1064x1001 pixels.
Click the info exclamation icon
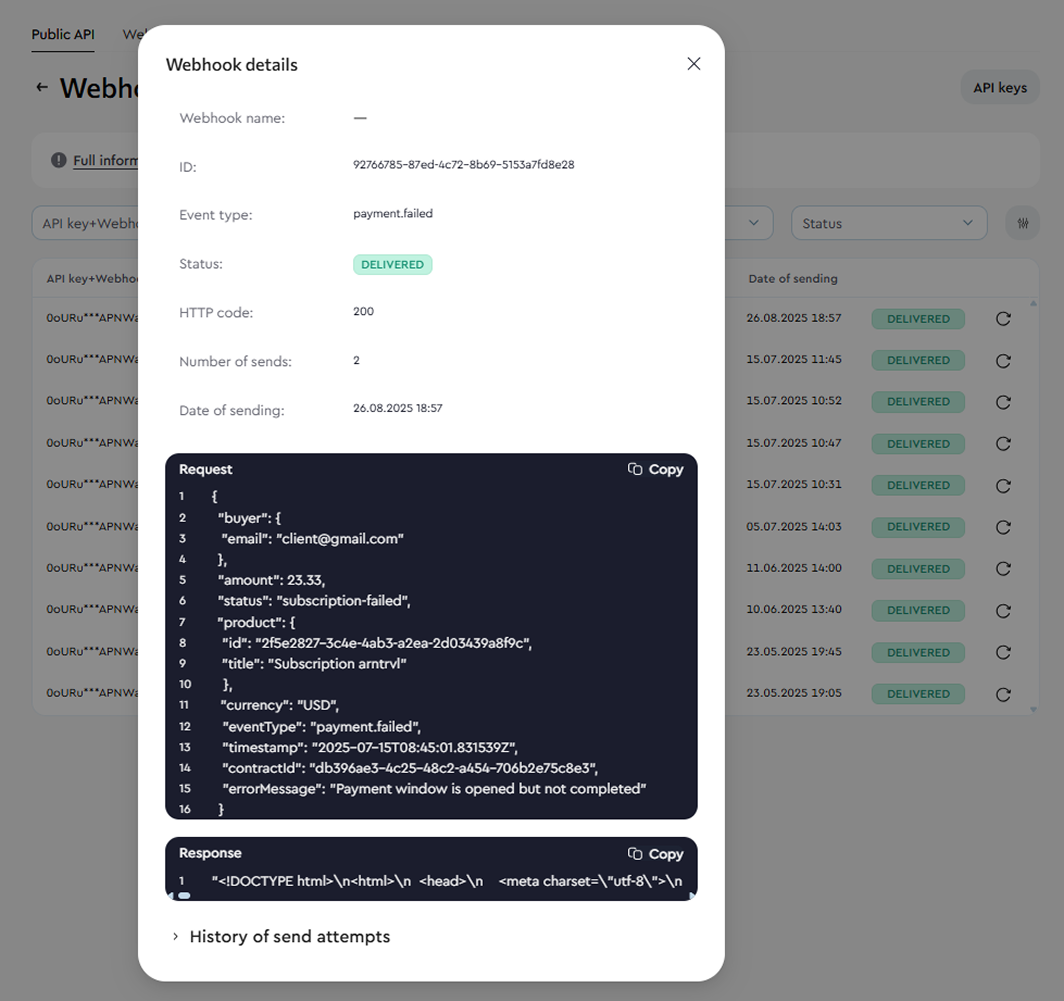tap(59, 160)
